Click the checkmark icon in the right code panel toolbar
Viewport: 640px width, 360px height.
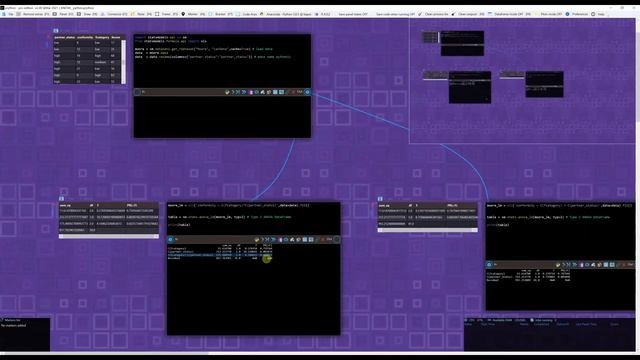(x=558, y=265)
